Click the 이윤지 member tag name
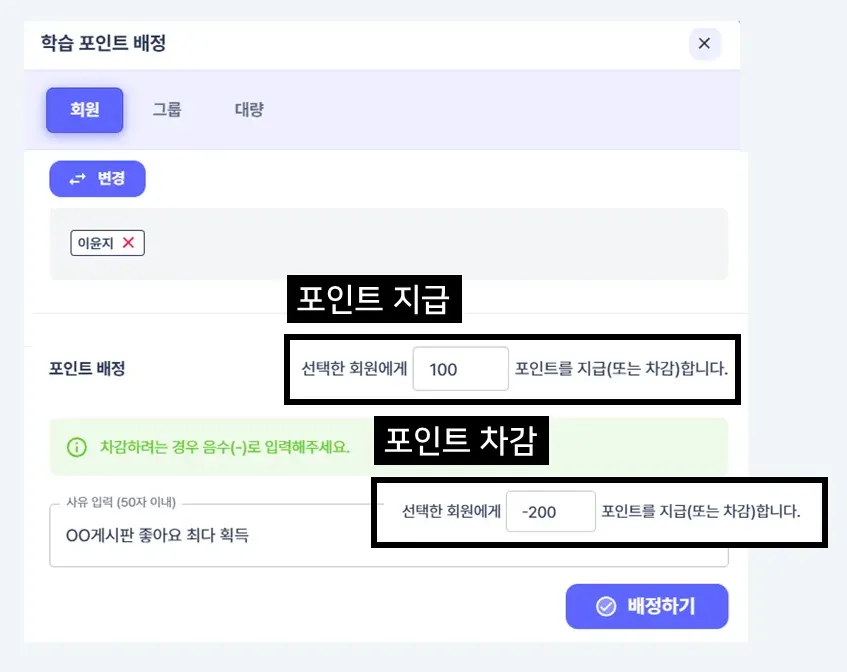The image size is (847, 672). click(97, 242)
